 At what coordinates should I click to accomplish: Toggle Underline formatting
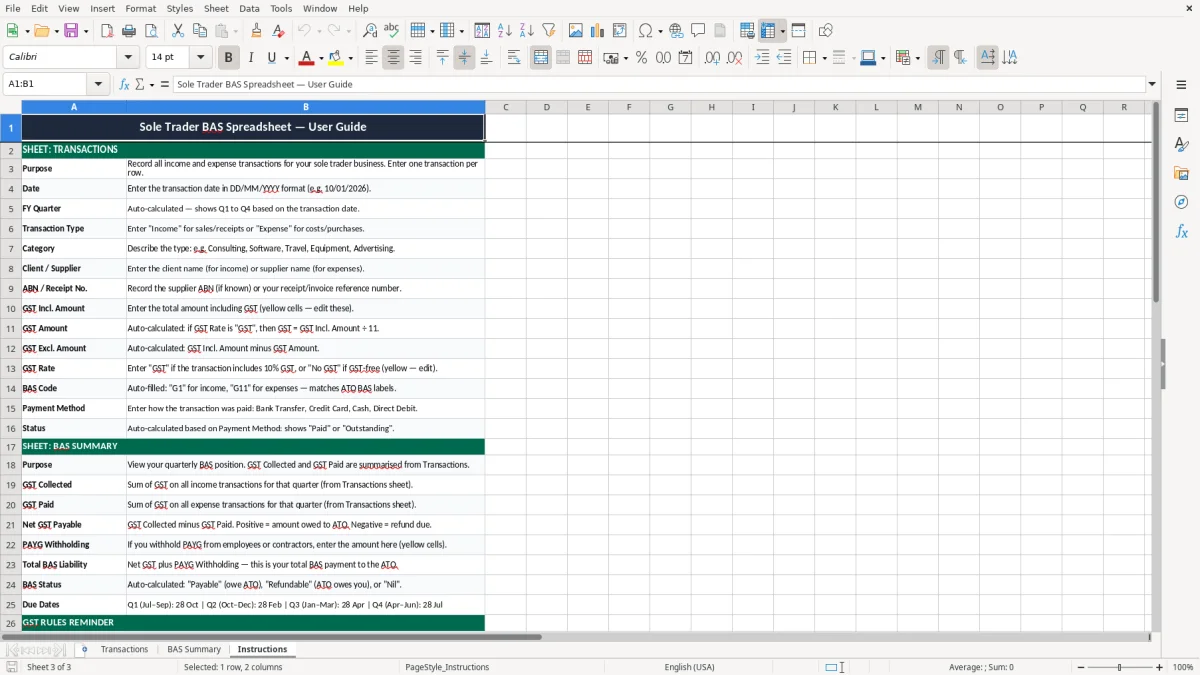[271, 58]
